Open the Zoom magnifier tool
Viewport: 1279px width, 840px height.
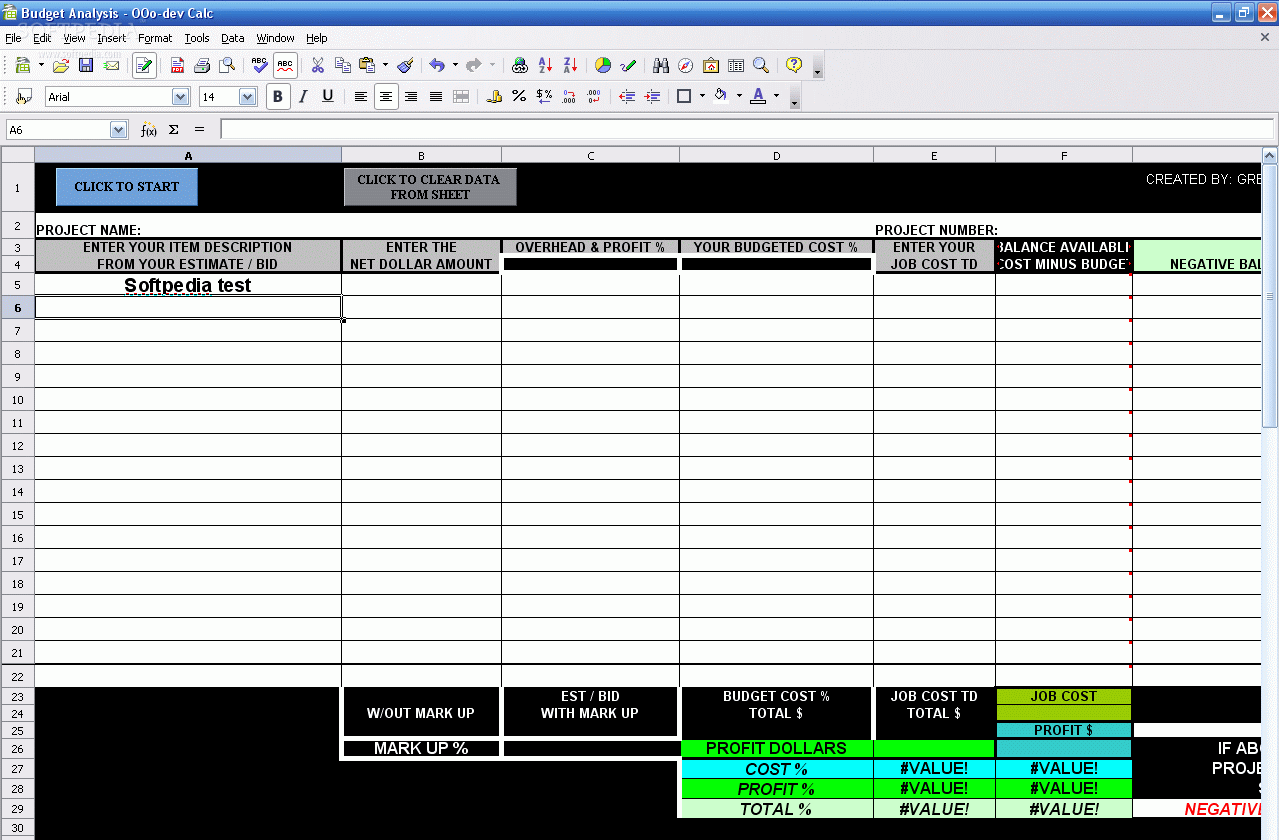(x=761, y=65)
